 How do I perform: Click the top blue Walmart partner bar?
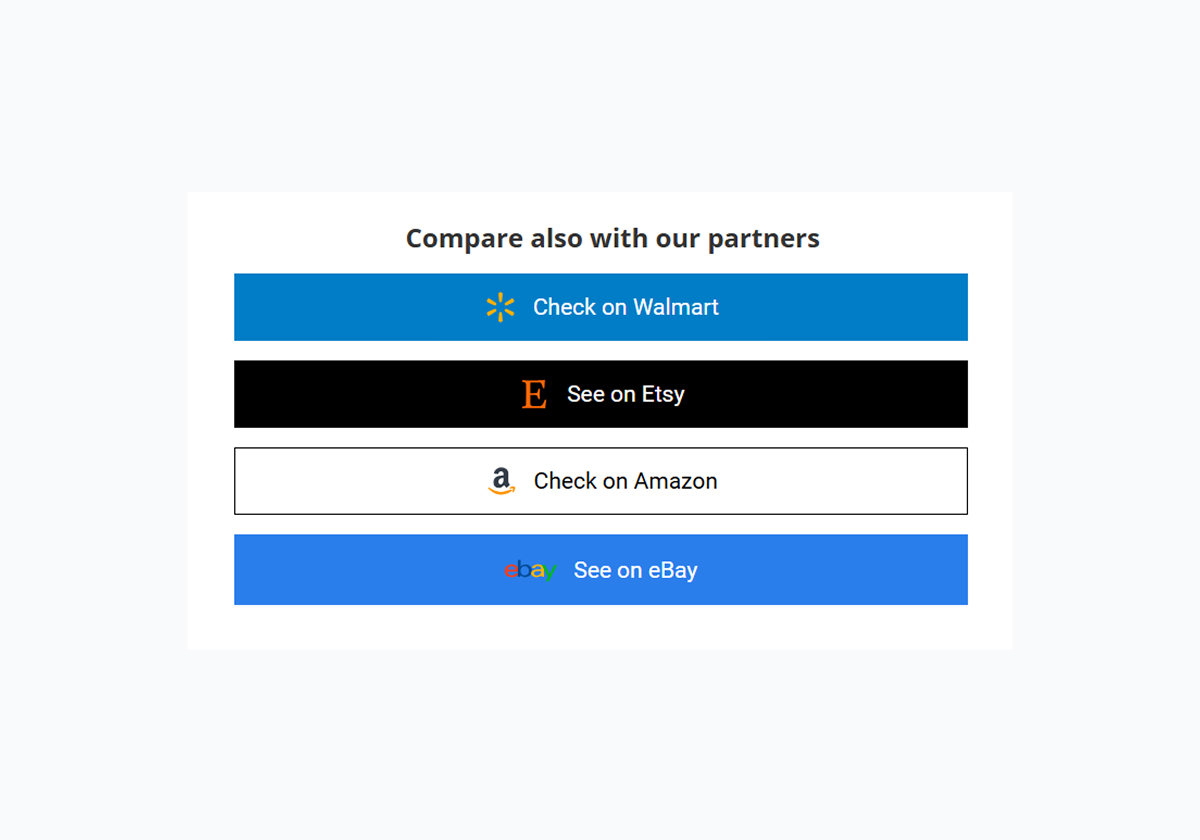(x=600, y=307)
